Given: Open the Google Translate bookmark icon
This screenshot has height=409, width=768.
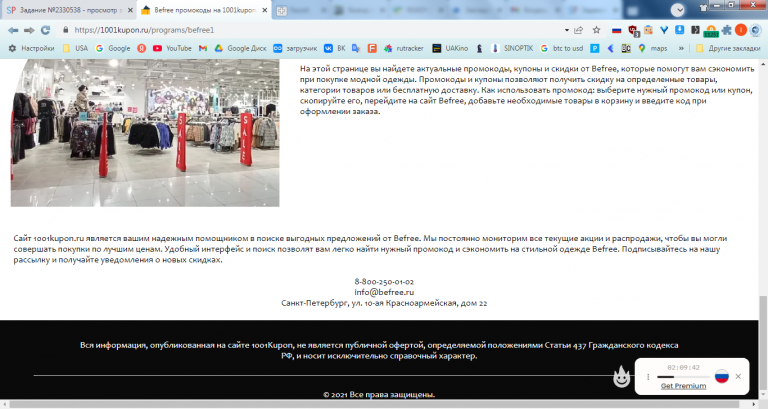Looking at the screenshot, I should coord(356,48).
